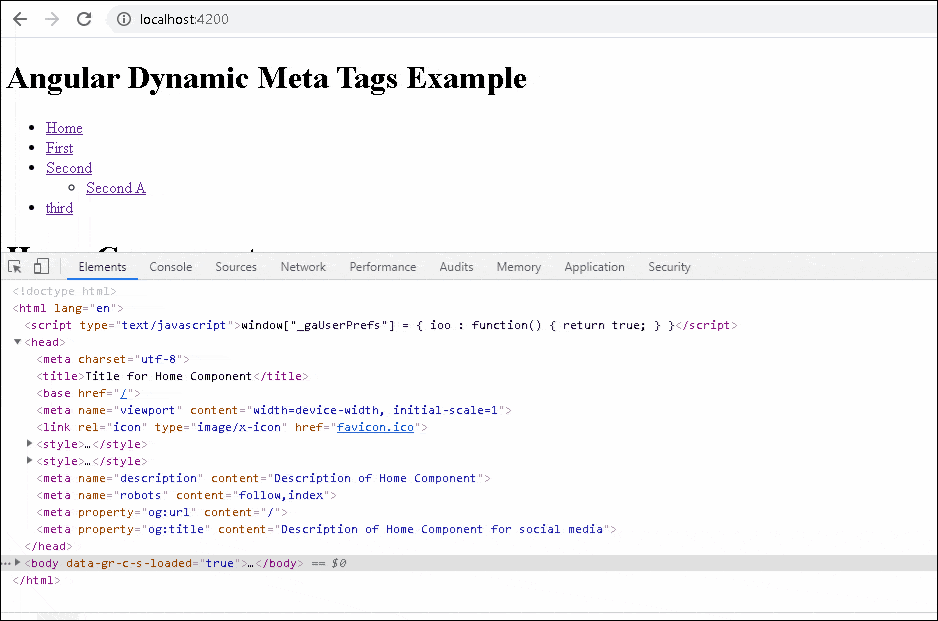This screenshot has width=938, height=621.
Task: Collapse the head element node
Action: (18, 342)
